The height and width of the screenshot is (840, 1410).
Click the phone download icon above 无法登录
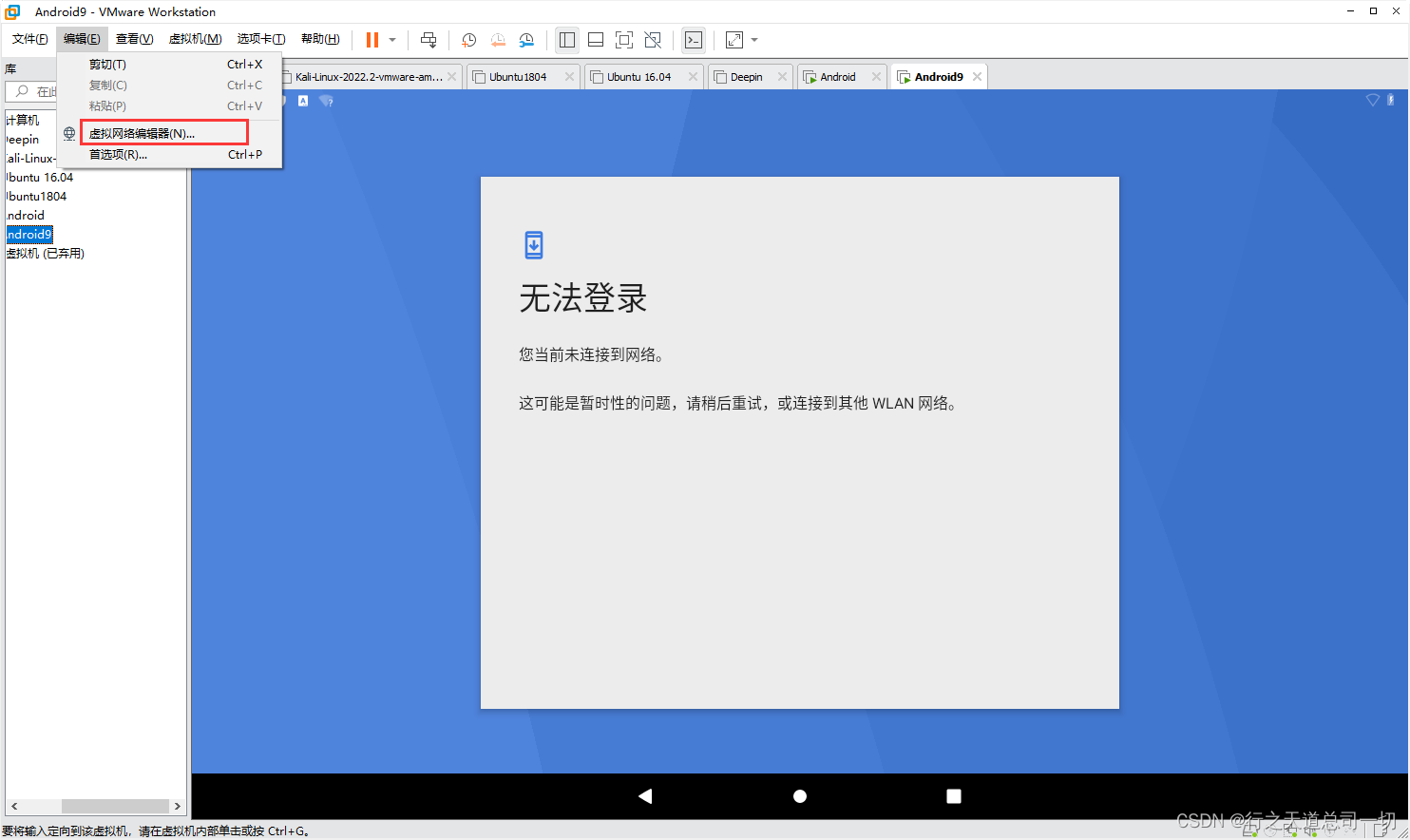534,245
